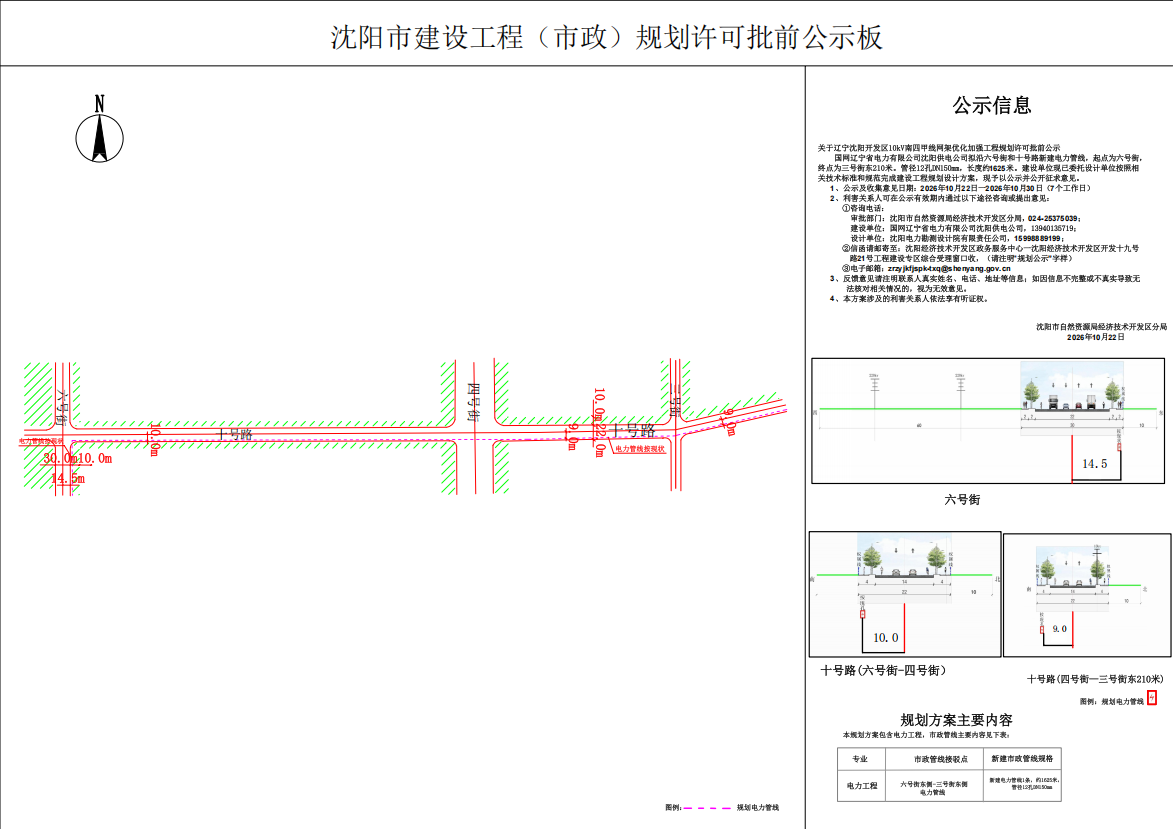
Task: Open the 十号路(六号街-四号街) cross-section diagram
Action: pos(905,594)
